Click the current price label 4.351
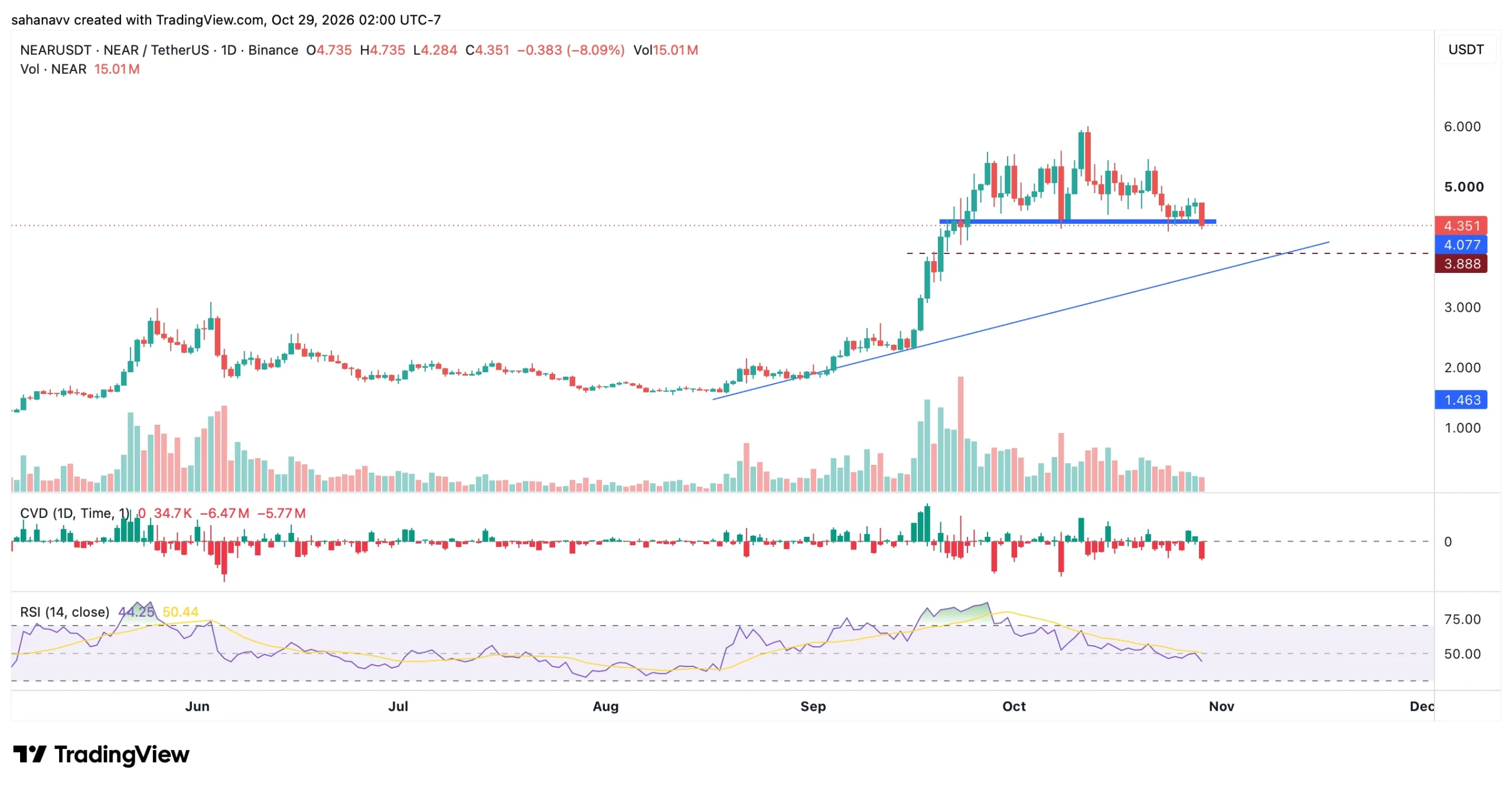 click(1461, 226)
